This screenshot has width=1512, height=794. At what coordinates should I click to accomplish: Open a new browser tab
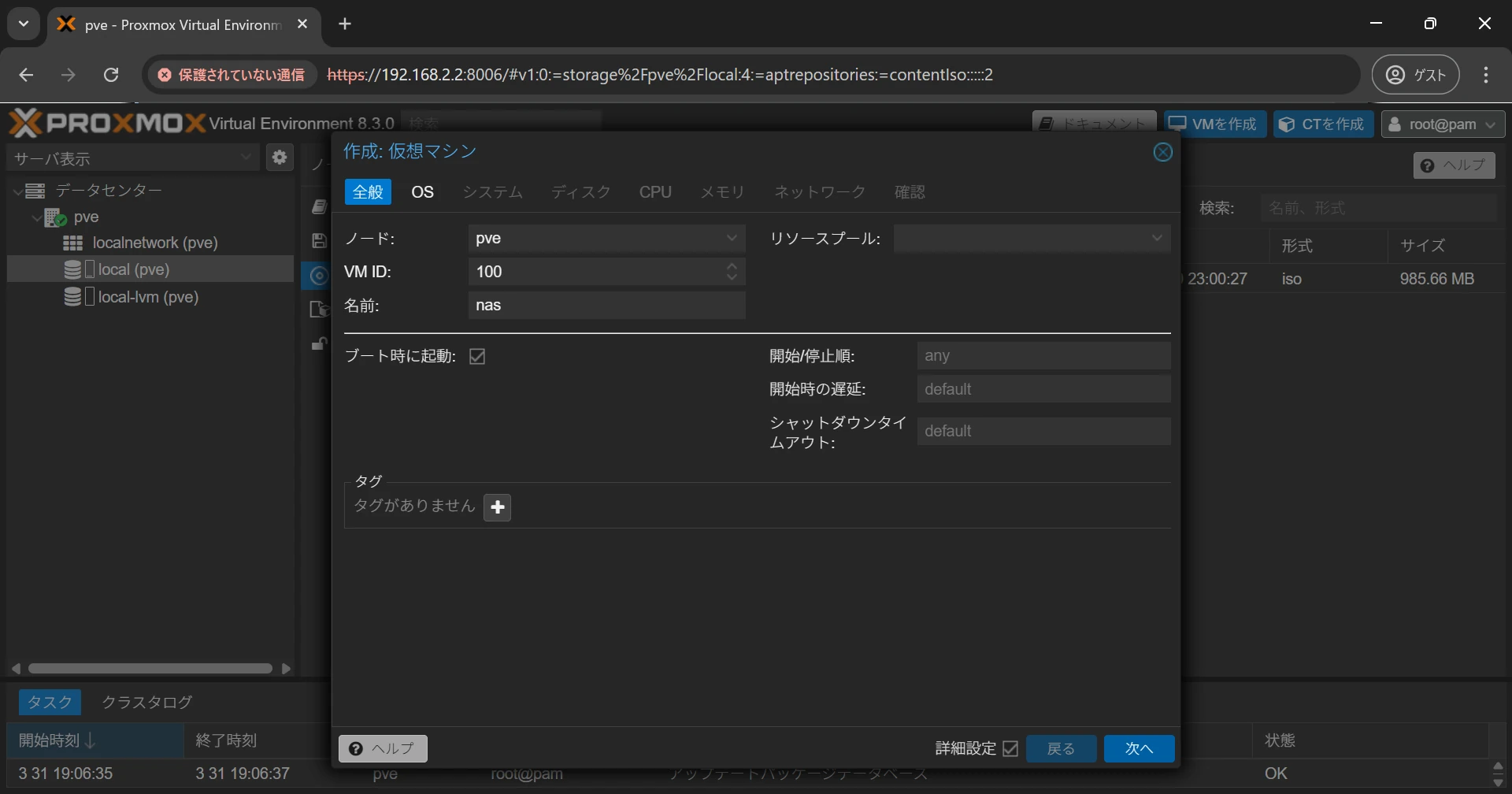point(344,24)
